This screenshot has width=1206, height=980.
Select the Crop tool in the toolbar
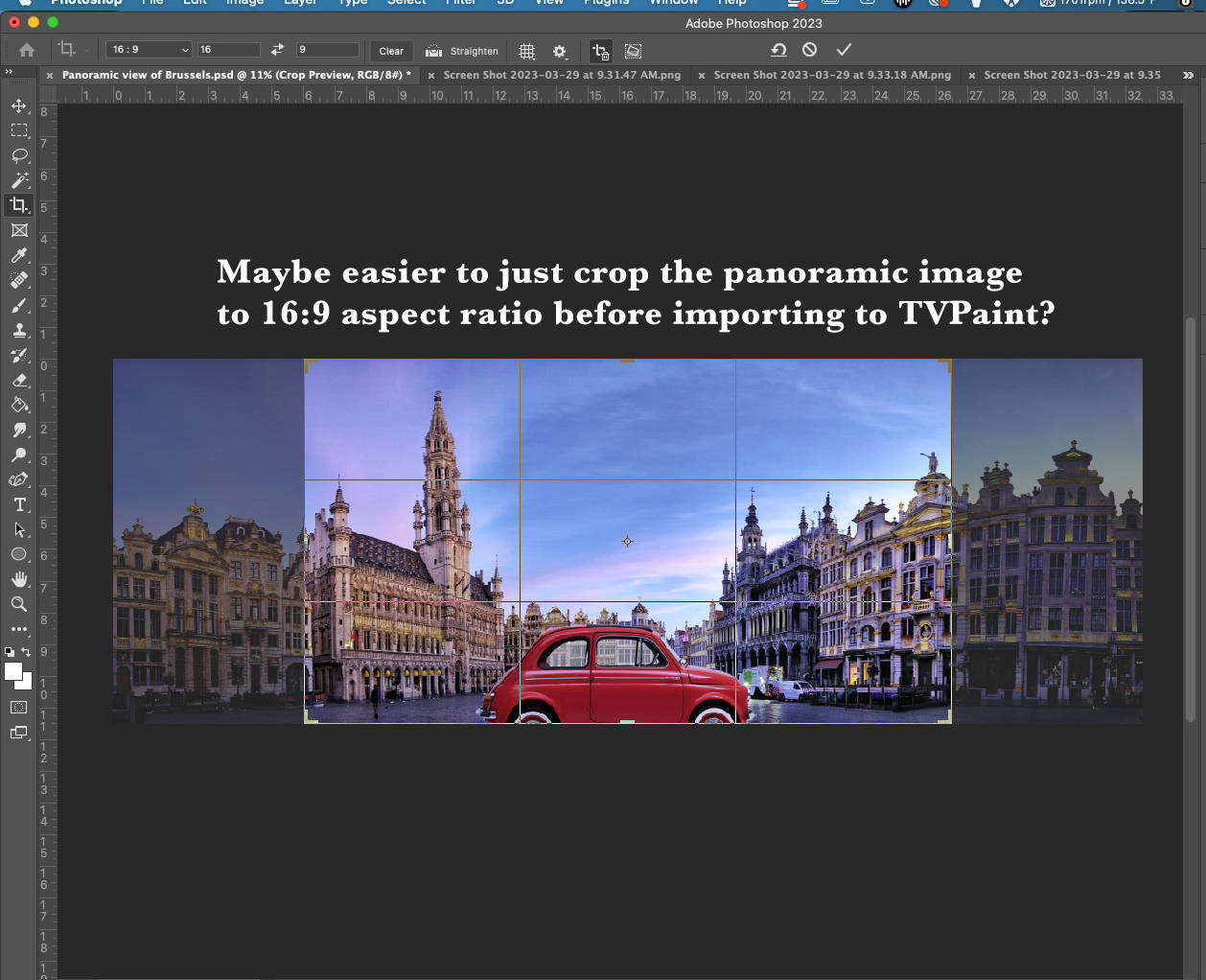[19, 205]
